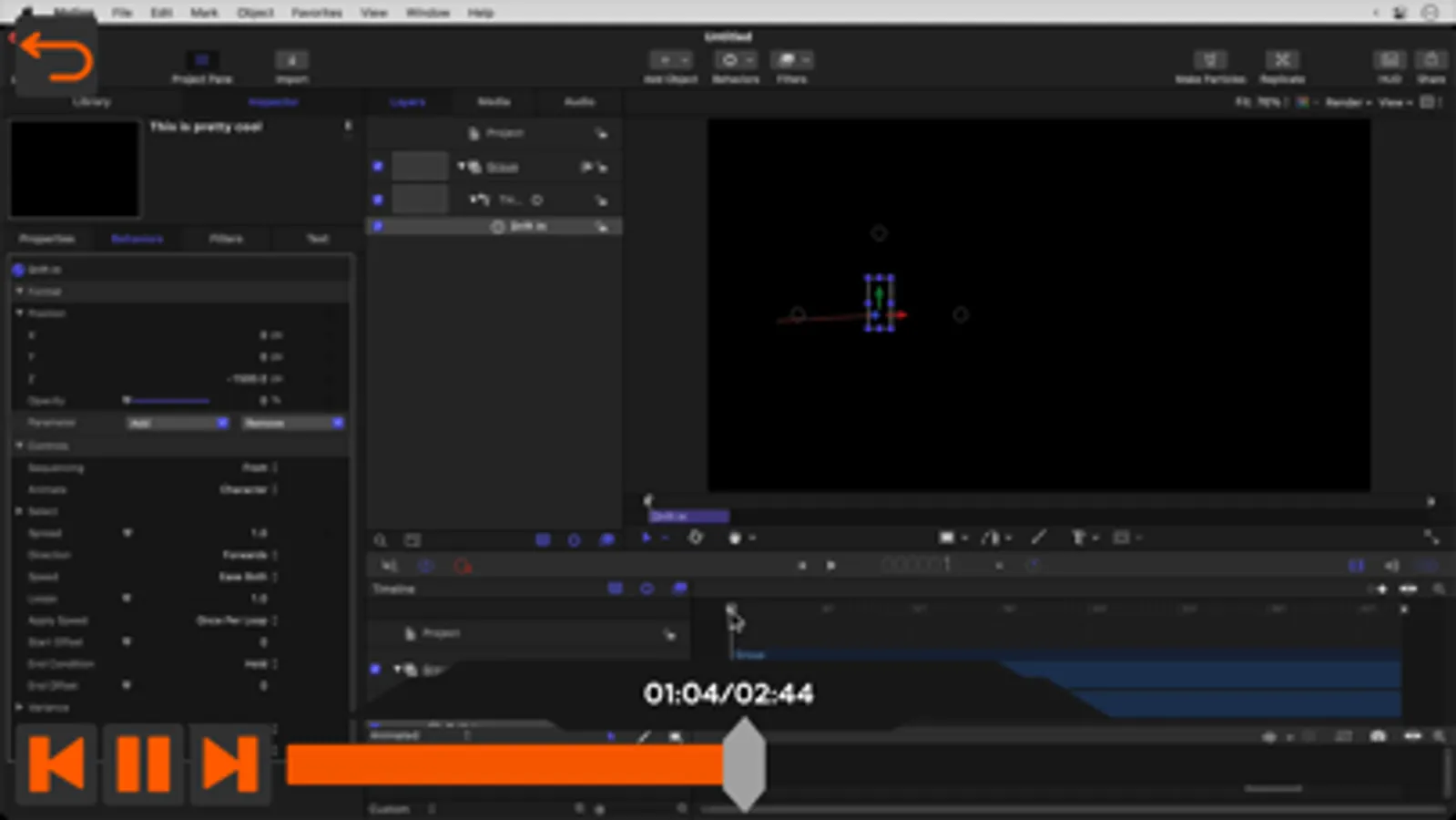Click the red record animation button

[x=463, y=566]
